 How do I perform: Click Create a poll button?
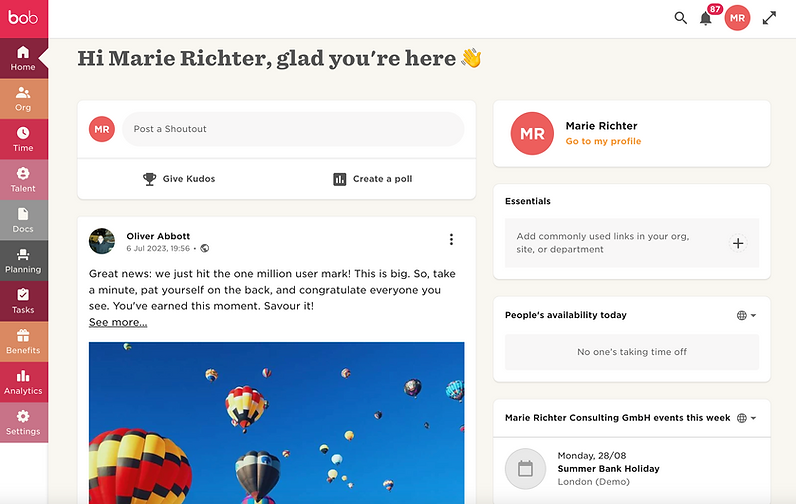click(373, 179)
